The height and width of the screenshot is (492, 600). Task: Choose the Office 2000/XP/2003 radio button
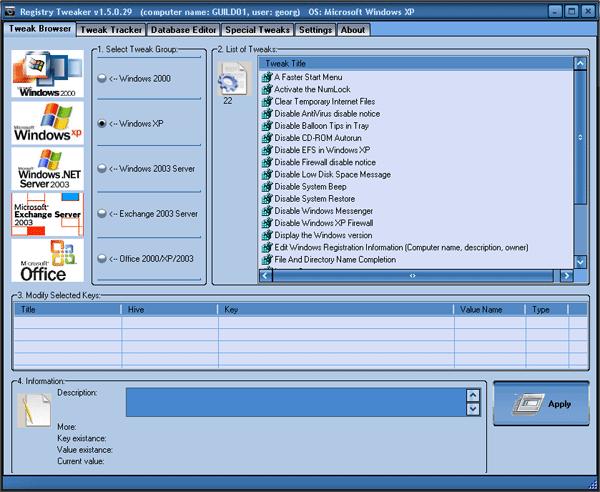[101, 259]
